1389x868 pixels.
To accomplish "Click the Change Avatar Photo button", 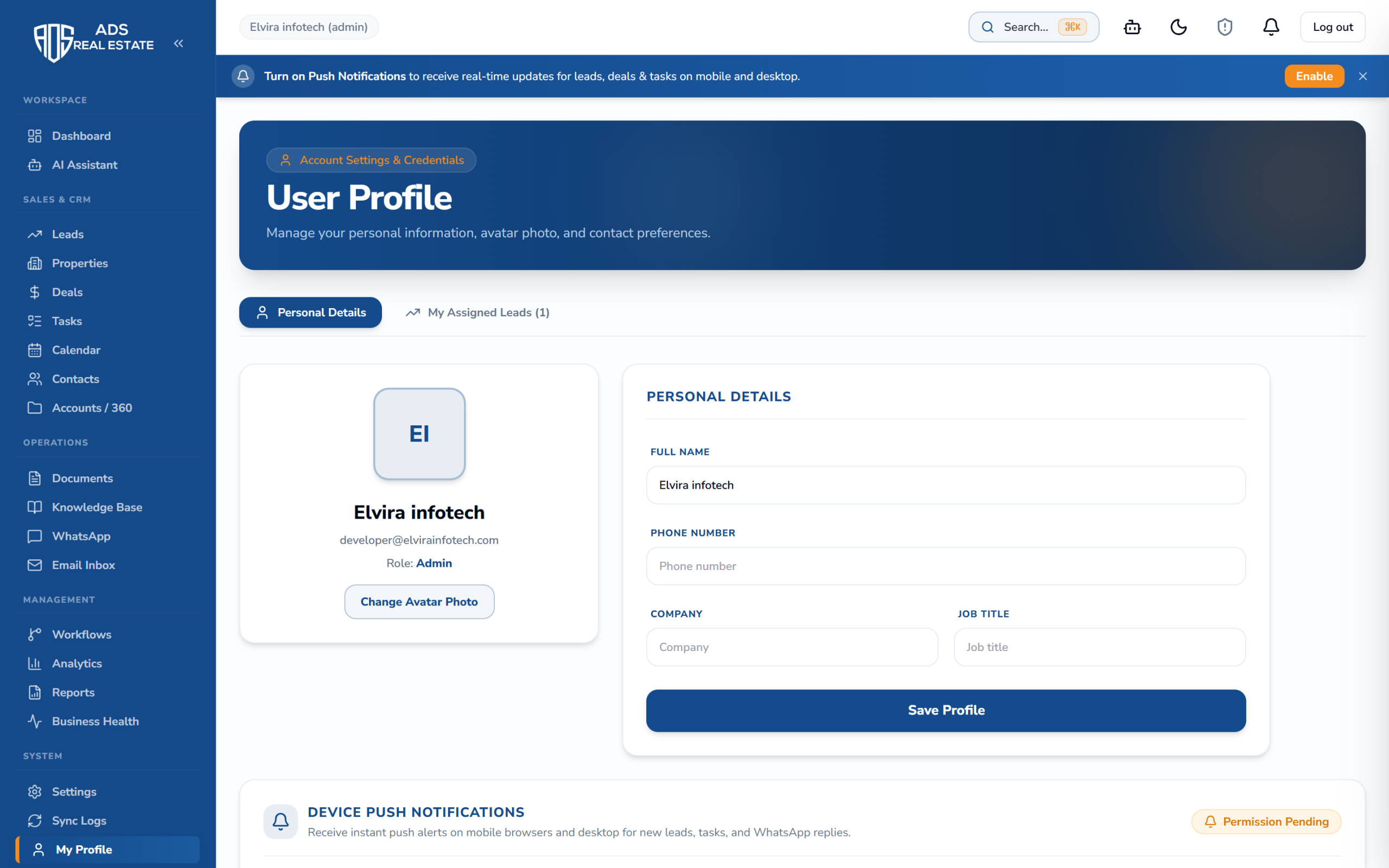I will [419, 602].
